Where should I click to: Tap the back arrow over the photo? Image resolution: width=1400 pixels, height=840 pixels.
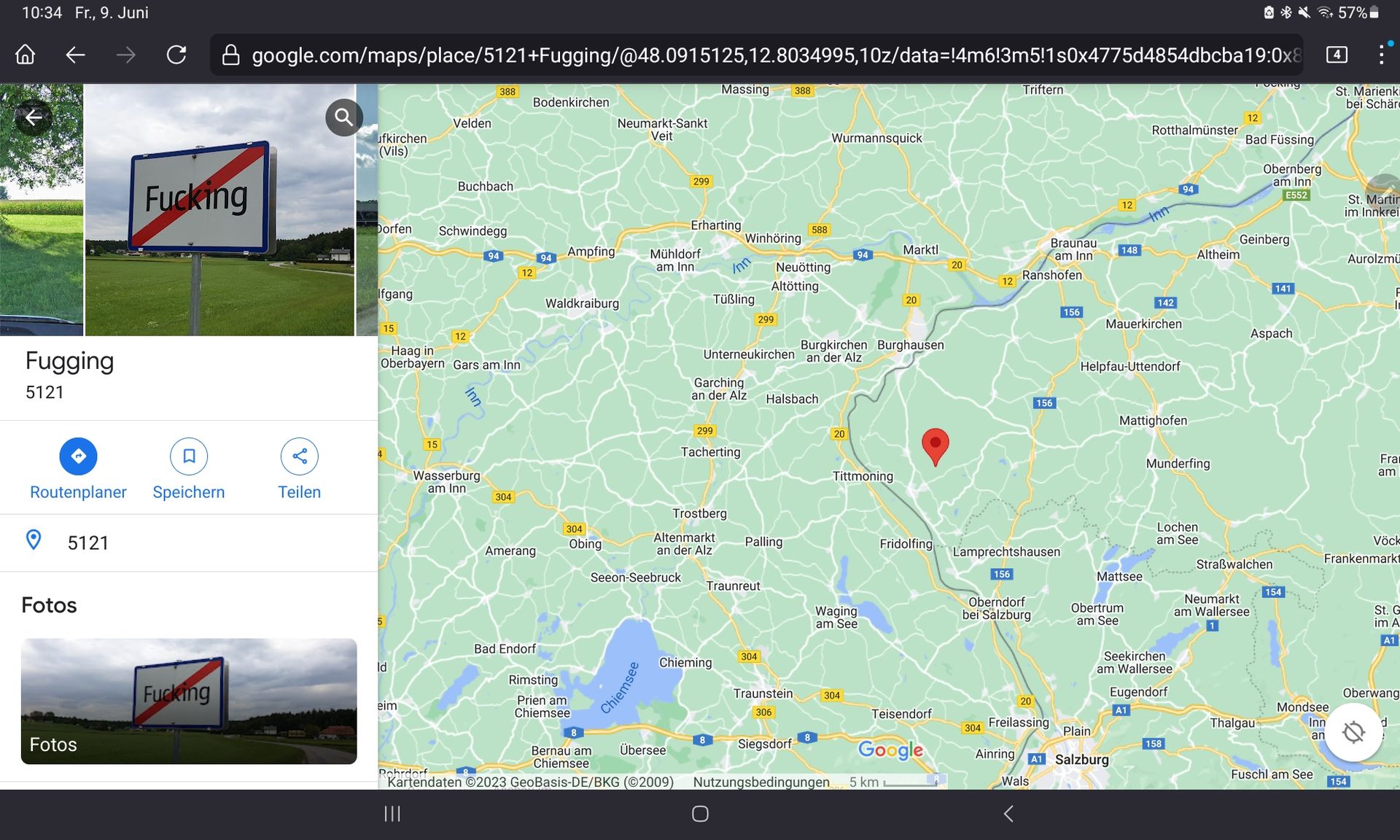34,117
